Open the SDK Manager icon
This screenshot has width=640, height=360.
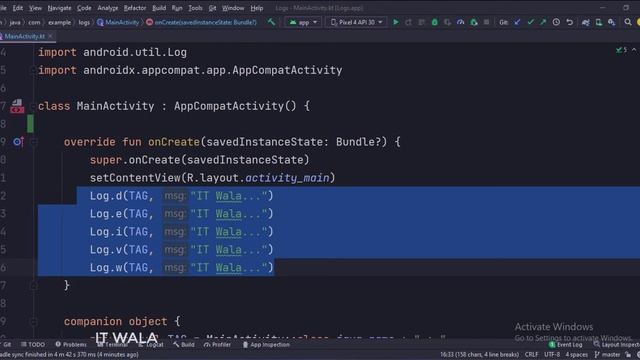pos(611,22)
